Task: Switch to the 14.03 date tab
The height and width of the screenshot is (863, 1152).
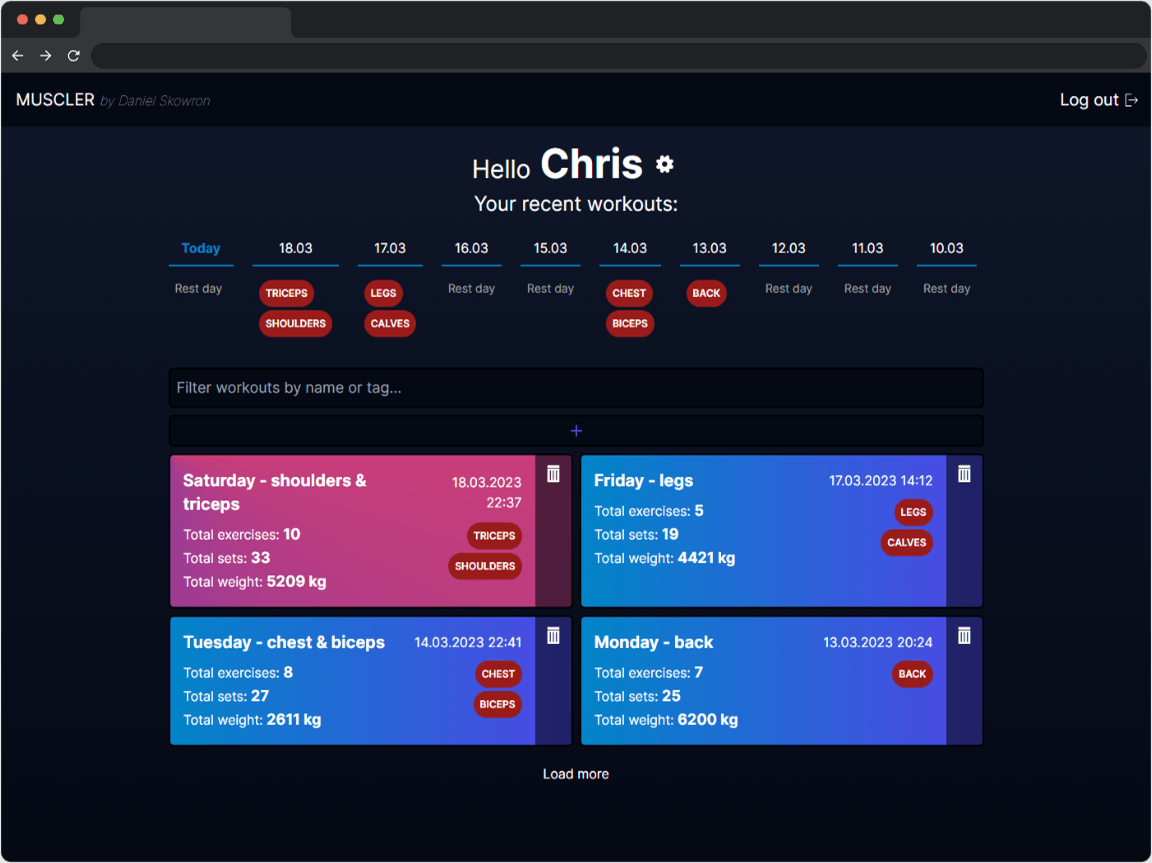Action: [x=629, y=248]
